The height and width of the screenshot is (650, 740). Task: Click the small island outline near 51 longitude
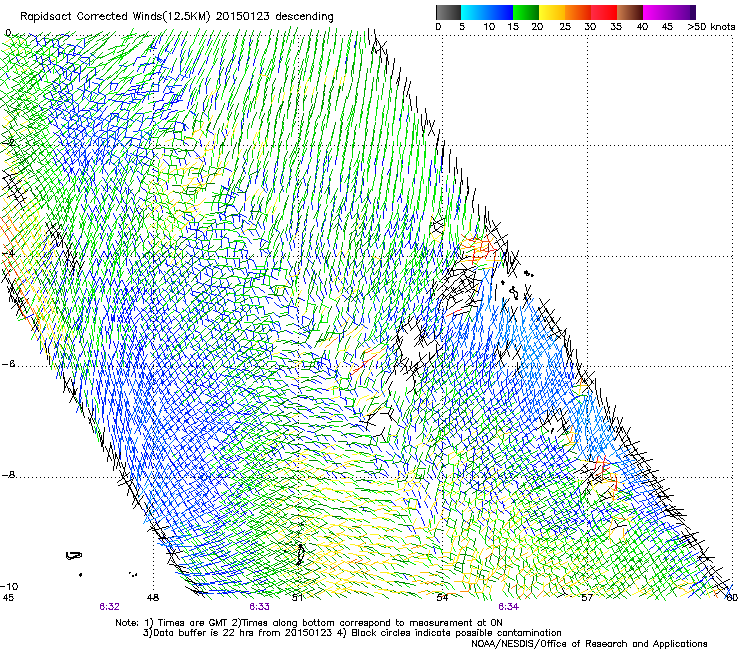300,554
